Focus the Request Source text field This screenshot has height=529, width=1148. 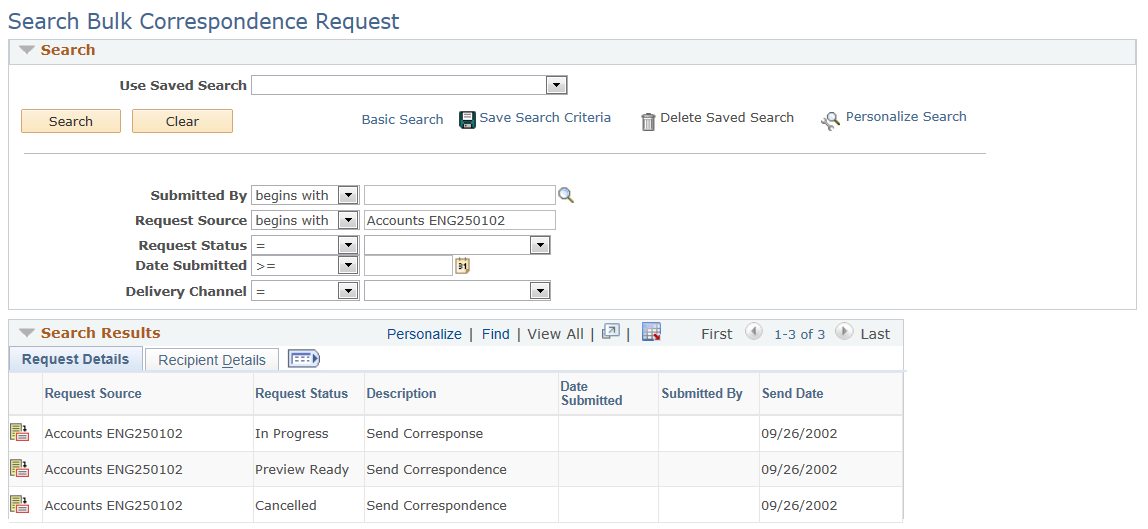(x=460, y=220)
